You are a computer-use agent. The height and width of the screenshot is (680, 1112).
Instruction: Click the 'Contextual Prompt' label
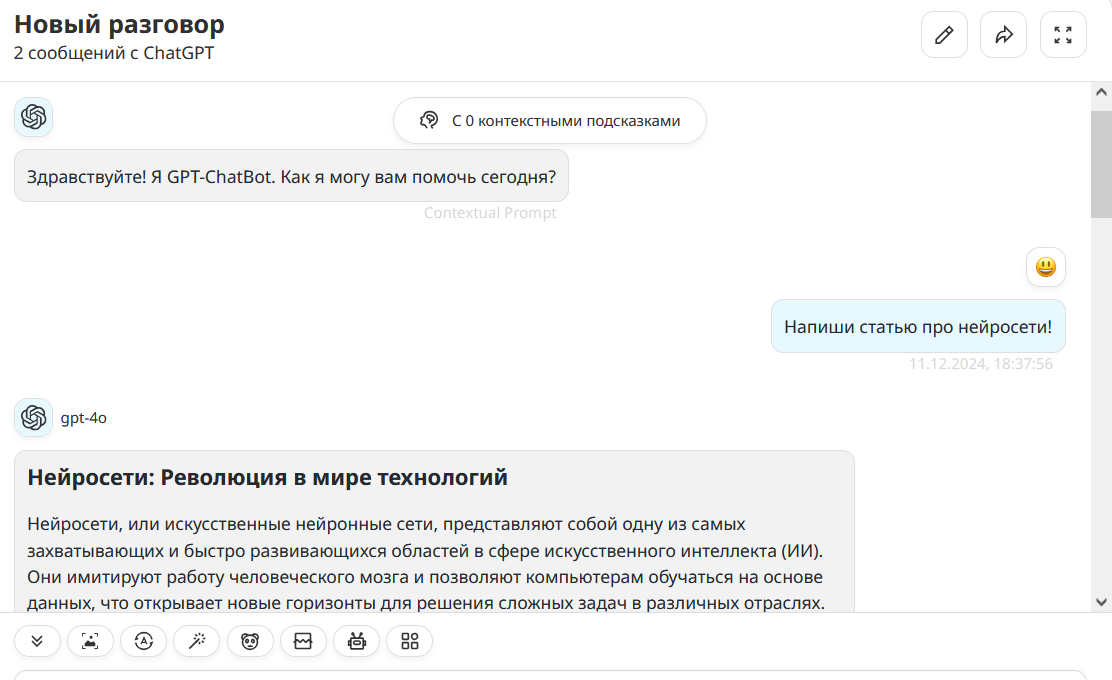click(490, 213)
